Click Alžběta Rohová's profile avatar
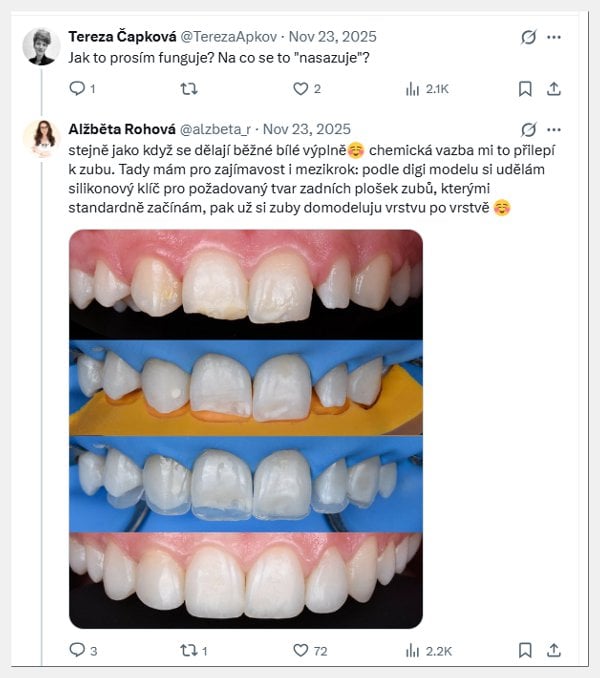The height and width of the screenshot is (678, 600). coord(42,138)
